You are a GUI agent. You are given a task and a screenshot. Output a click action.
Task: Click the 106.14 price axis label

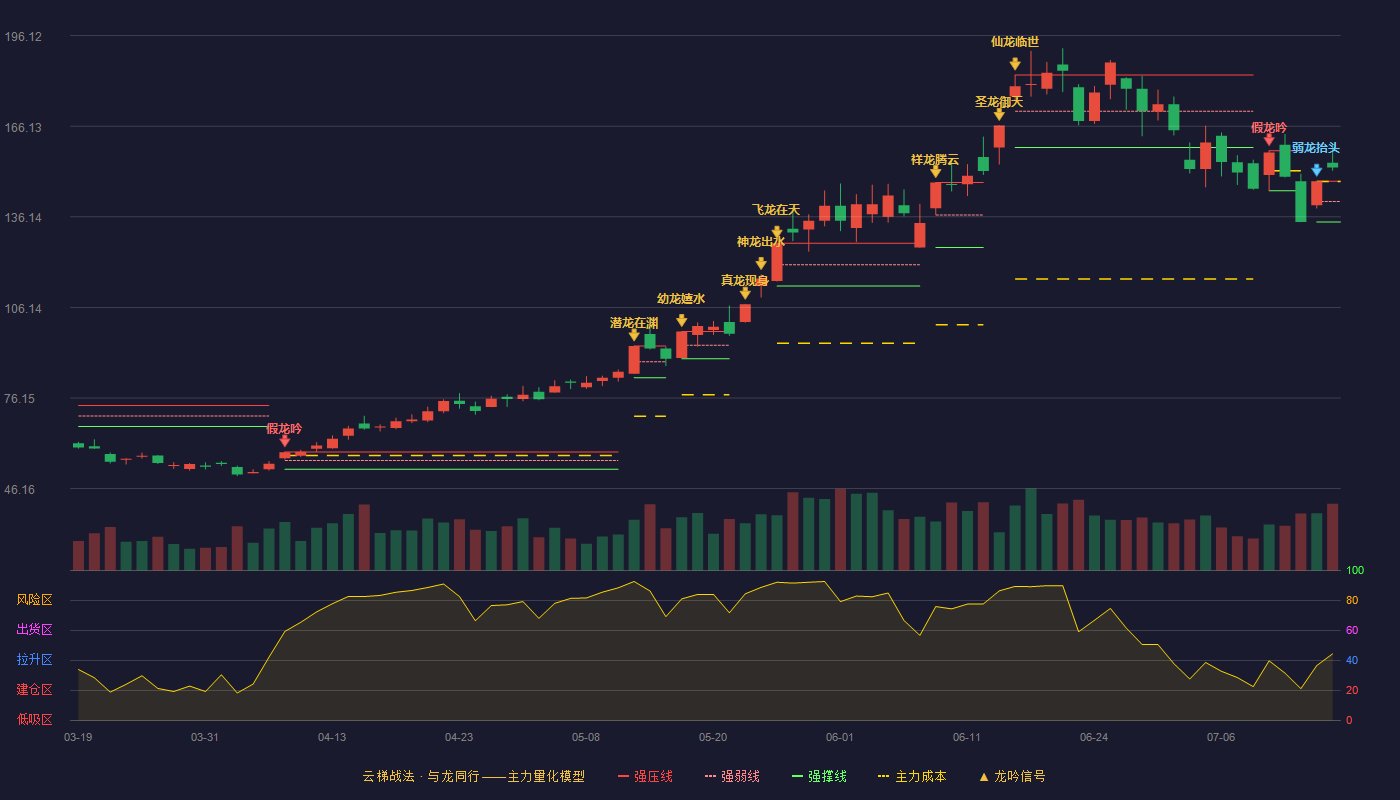(23, 309)
